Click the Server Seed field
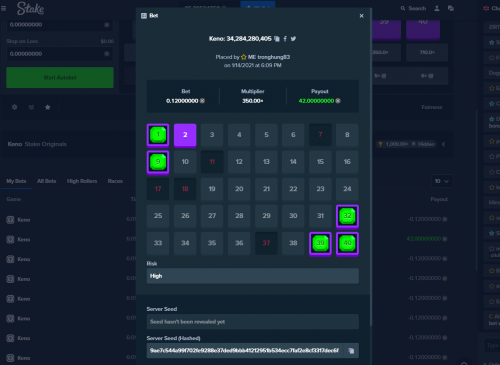 [x=253, y=322]
